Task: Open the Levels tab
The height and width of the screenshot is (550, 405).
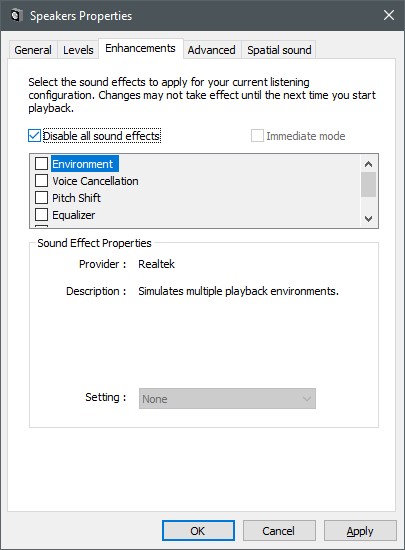Action: click(x=78, y=50)
